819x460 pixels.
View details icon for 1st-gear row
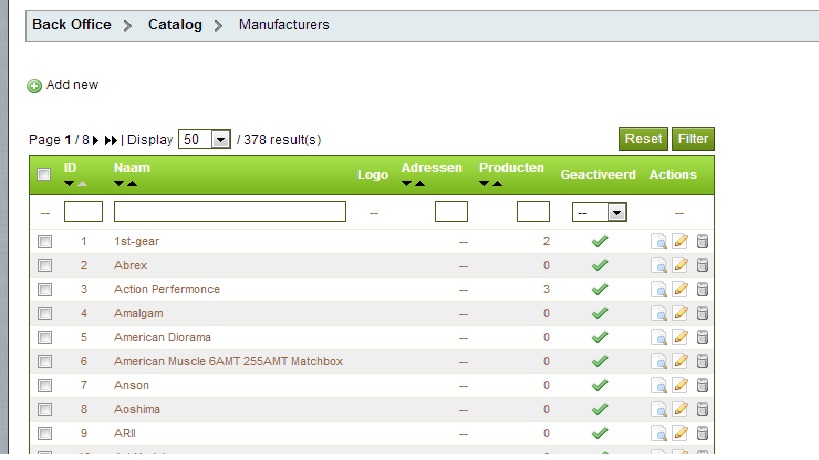[x=659, y=241]
